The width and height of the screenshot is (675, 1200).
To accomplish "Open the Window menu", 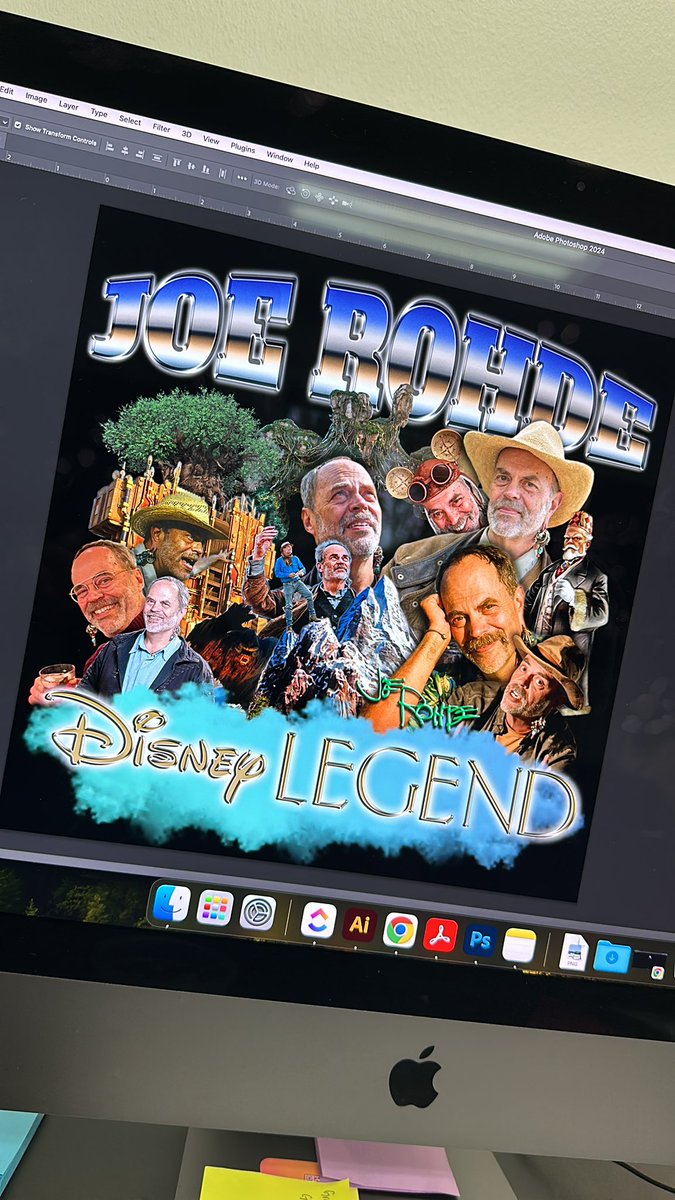I will pyautogui.click(x=280, y=157).
